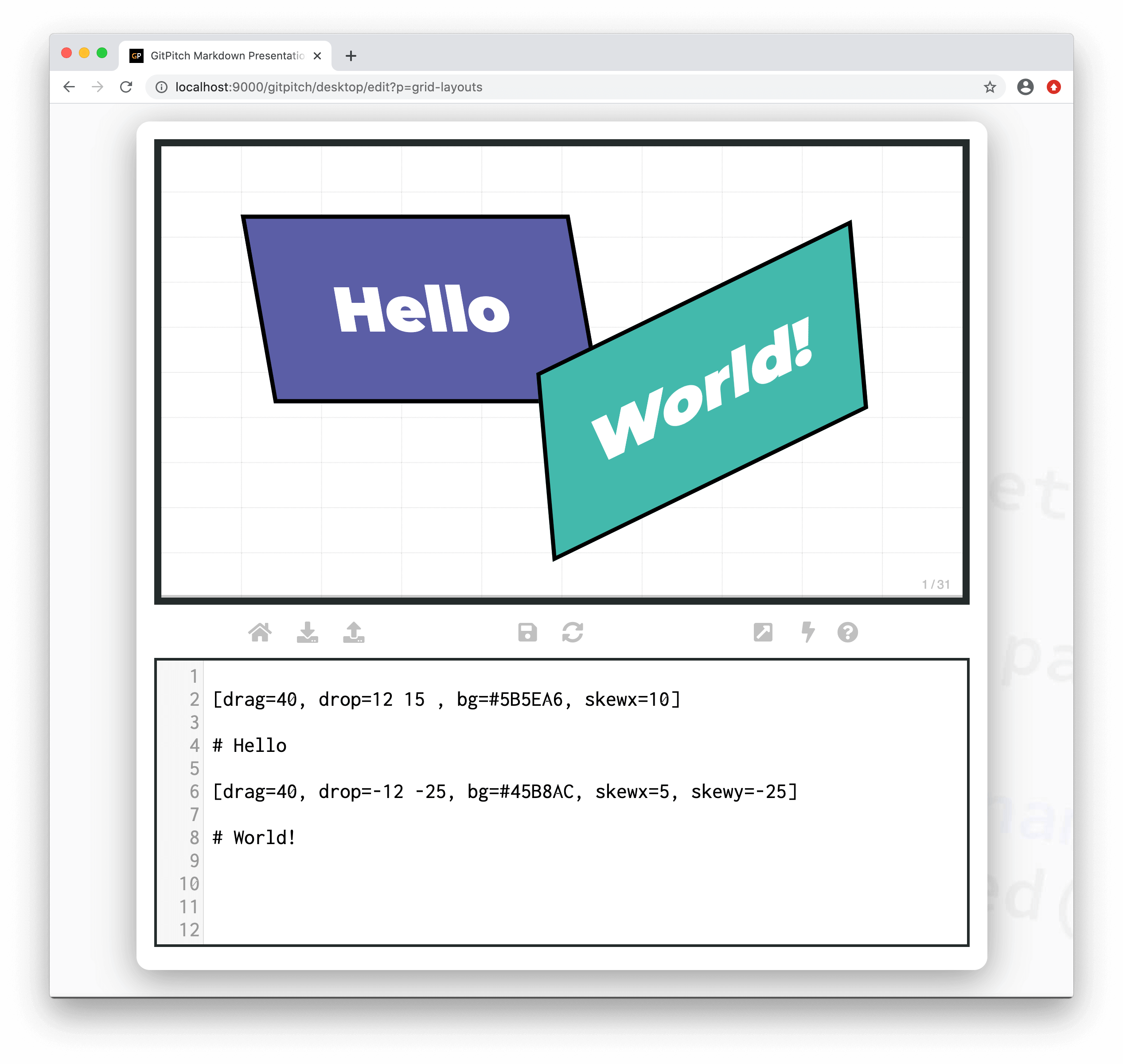This screenshot has height=1064, width=1123.
Task: Click the save floppy disk icon
Action: point(527,632)
